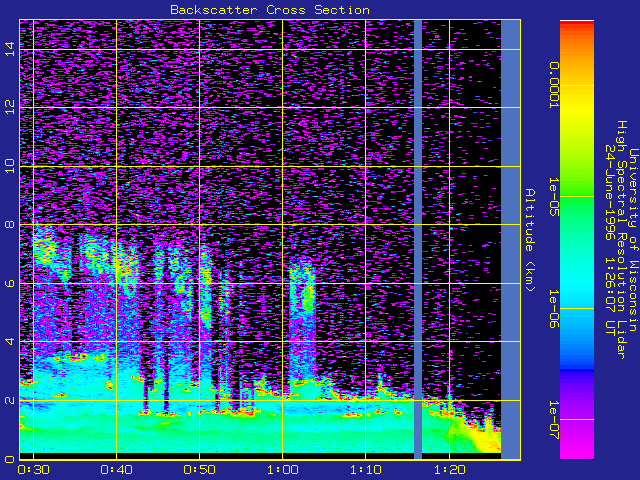640x480 pixels.
Task: Click the wide blue bar at the plot's right edge
Action: [x=511, y=239]
